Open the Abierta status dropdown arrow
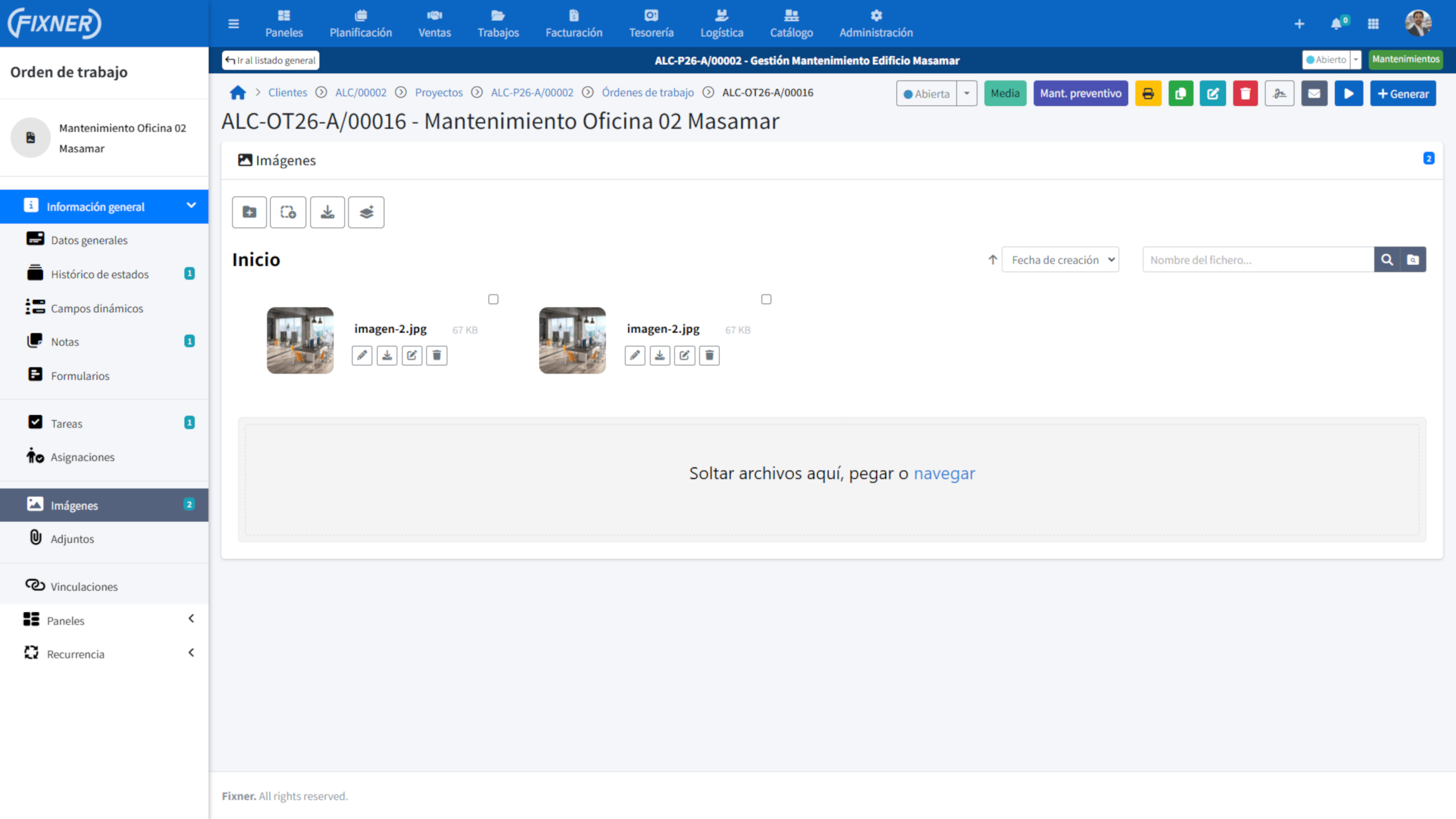1456x819 pixels. [966, 94]
